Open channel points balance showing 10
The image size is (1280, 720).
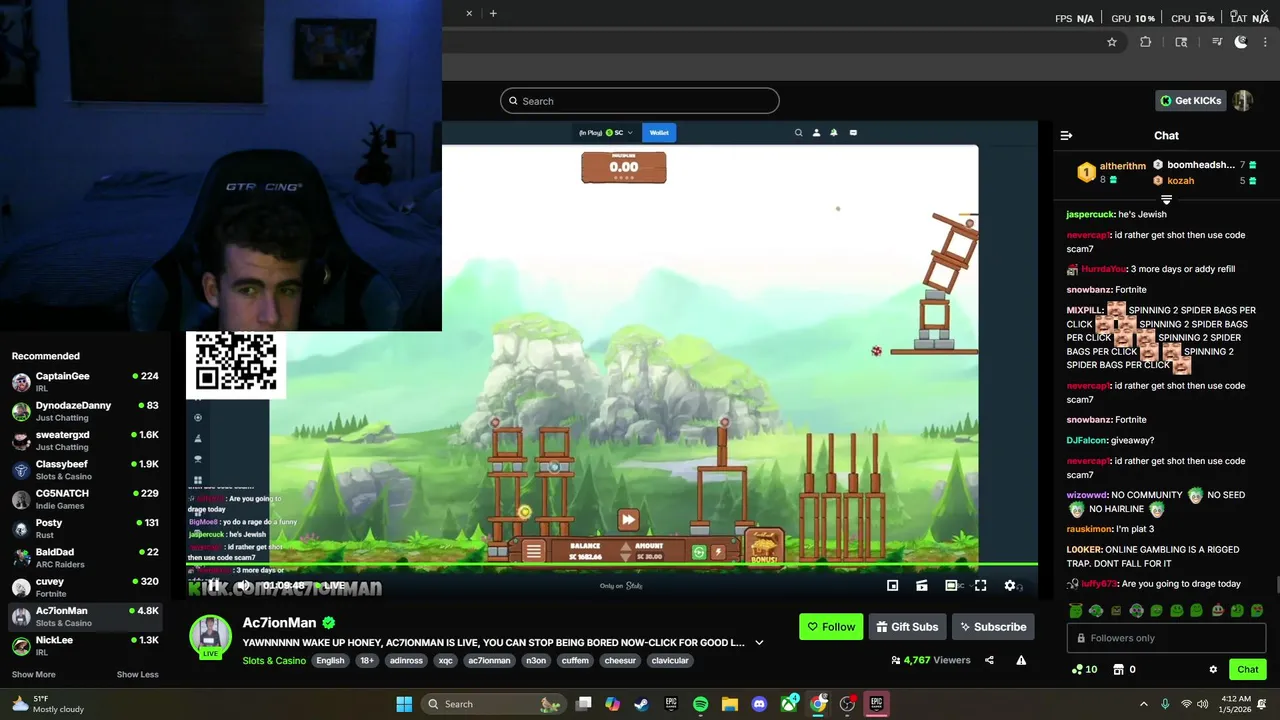pos(1084,669)
